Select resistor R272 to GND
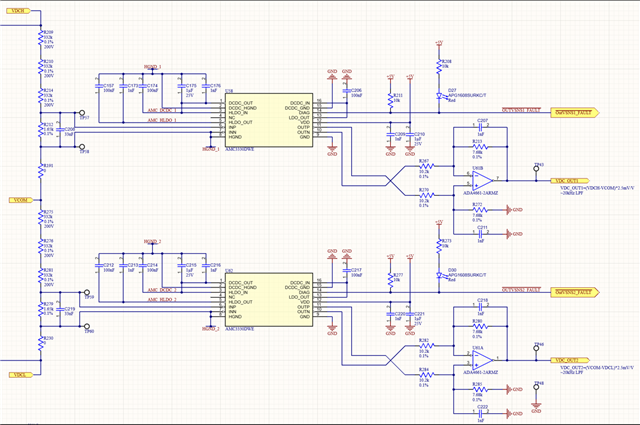 point(480,210)
